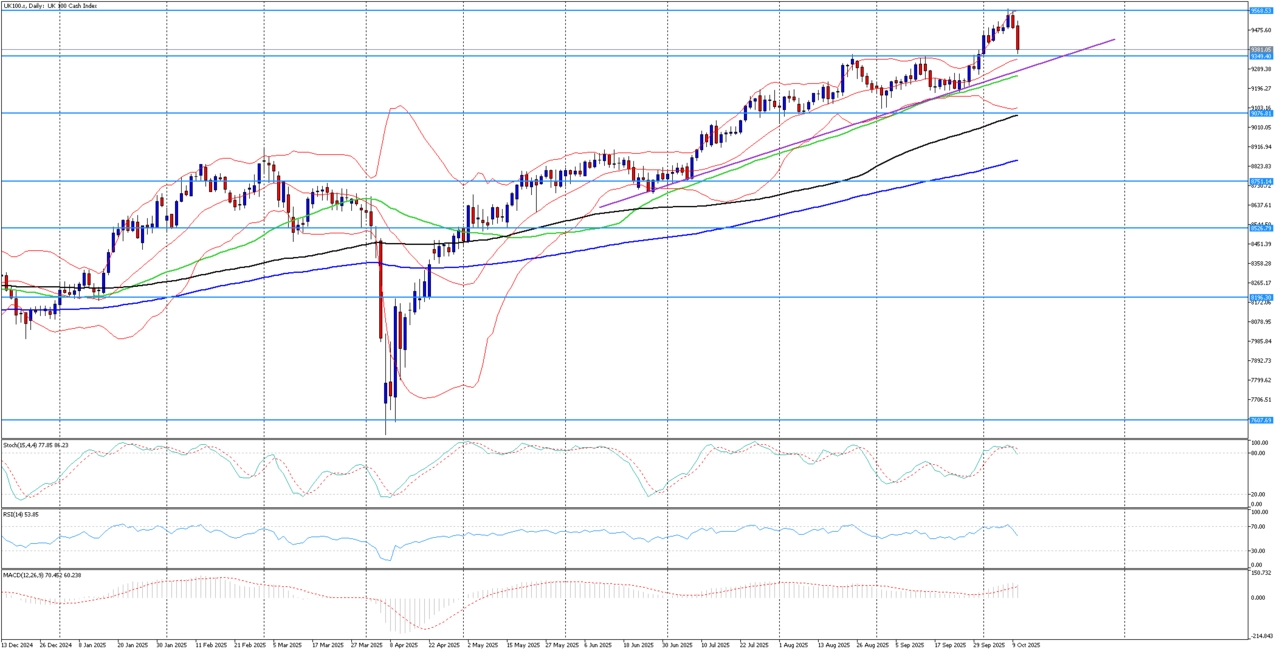Select the 8751.14 horizontal level price tag
Image resolution: width=1280 pixels, height=652 pixels.
[x=1260, y=182]
